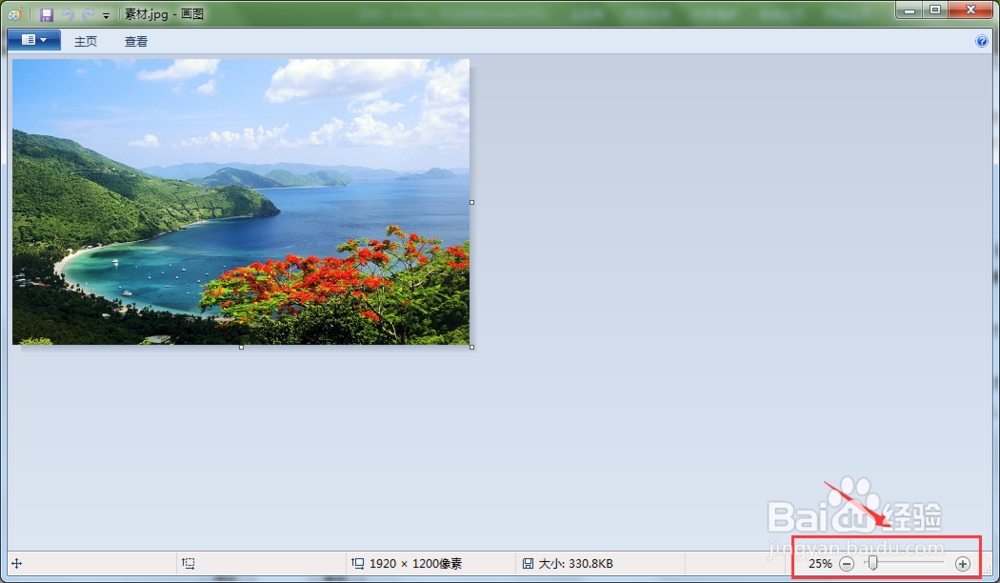Click the Paint palette icon in title bar
Viewport: 1000px width, 583px height.
15,14
